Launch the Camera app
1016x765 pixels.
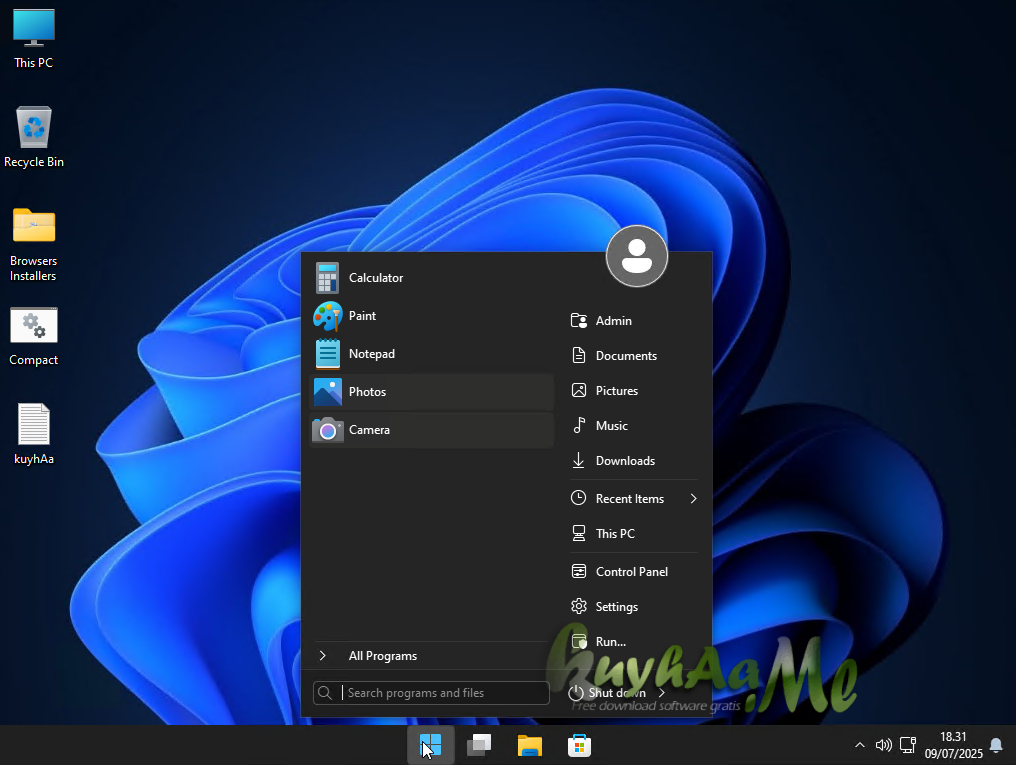click(x=431, y=430)
